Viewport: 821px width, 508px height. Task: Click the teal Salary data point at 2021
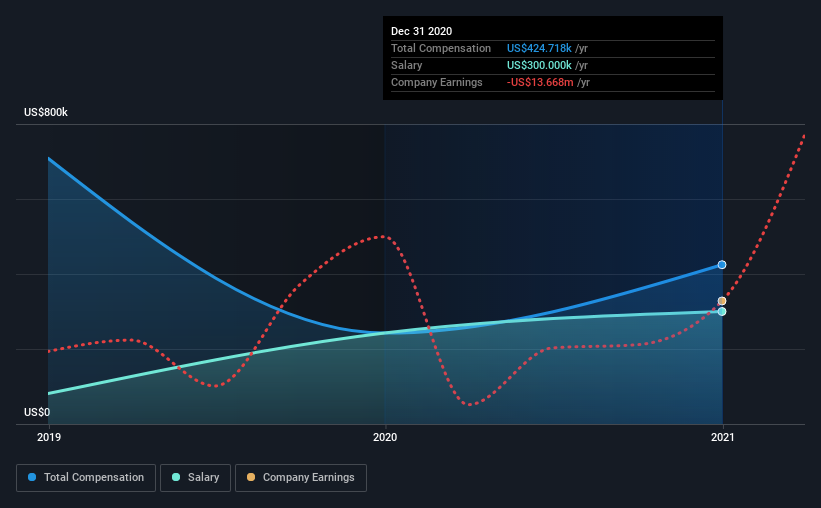(722, 312)
